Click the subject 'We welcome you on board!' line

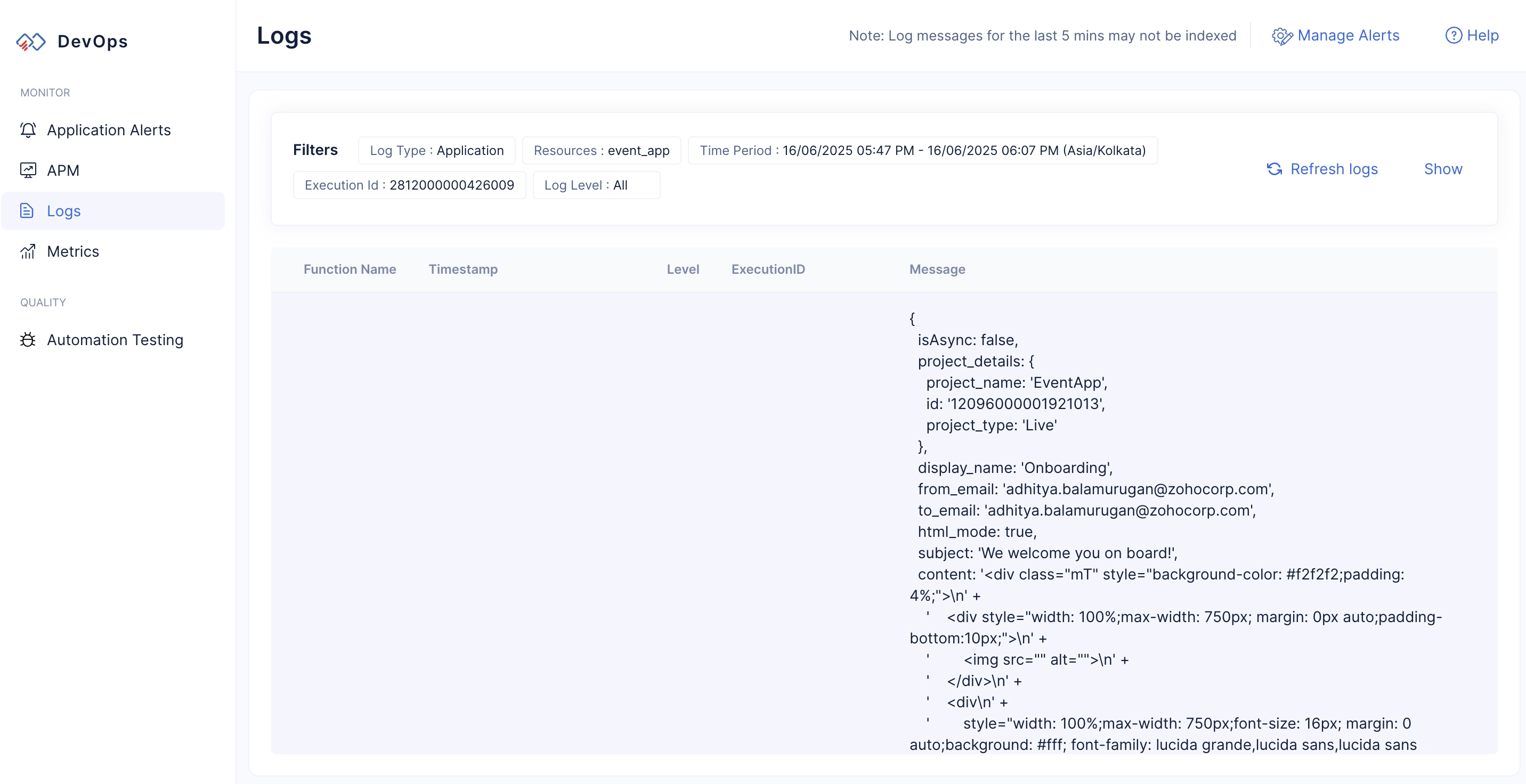1048,553
